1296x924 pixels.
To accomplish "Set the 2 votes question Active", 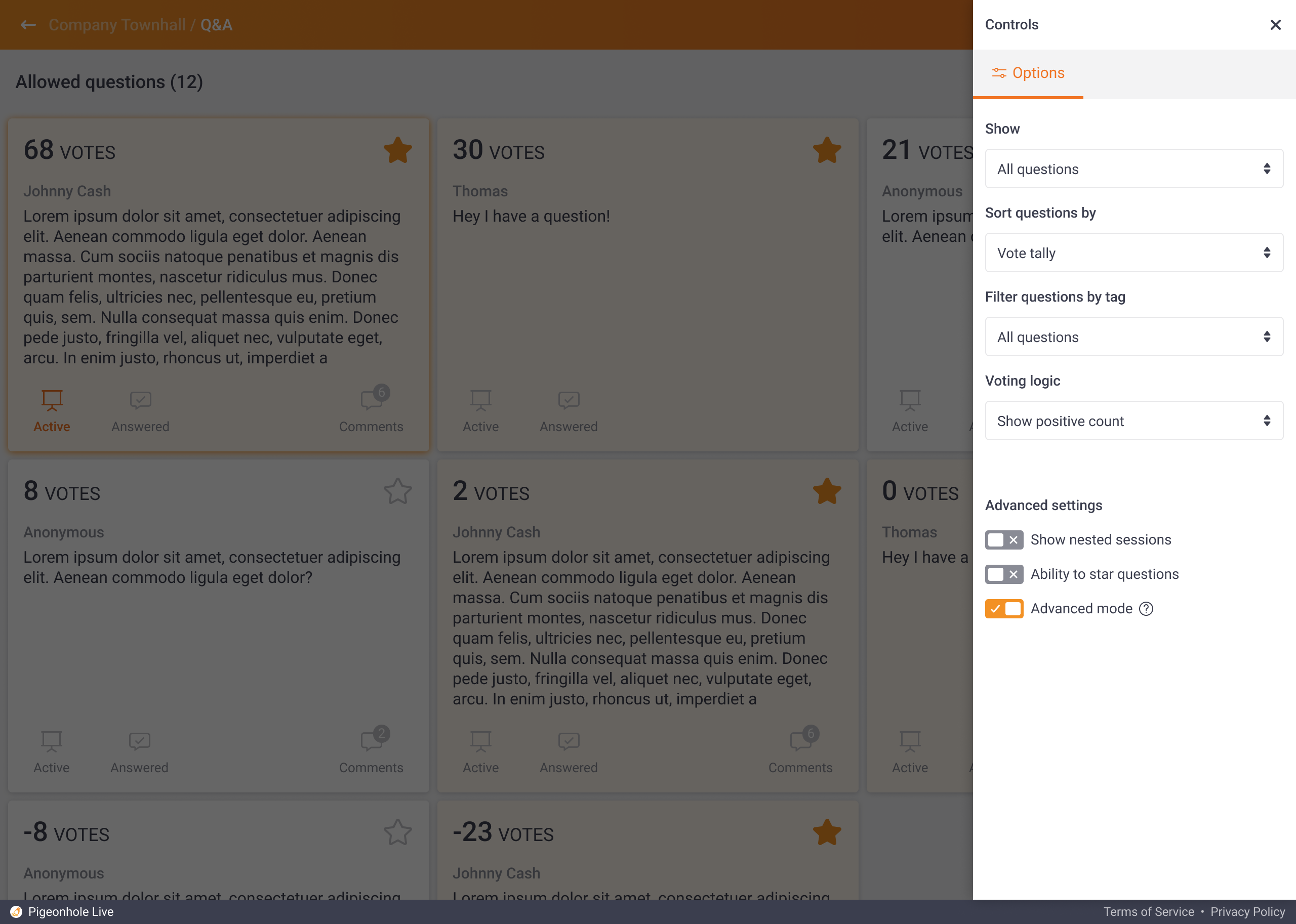I will tap(480, 752).
